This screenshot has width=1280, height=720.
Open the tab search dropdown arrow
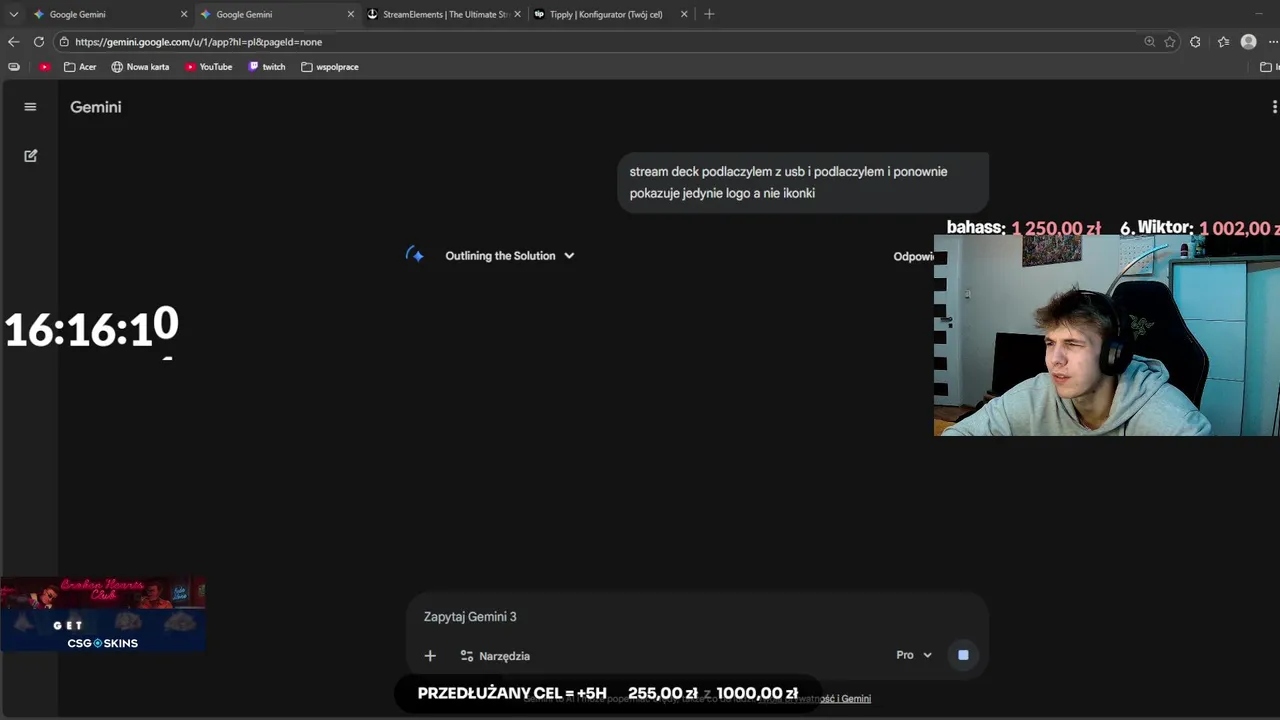pos(13,14)
